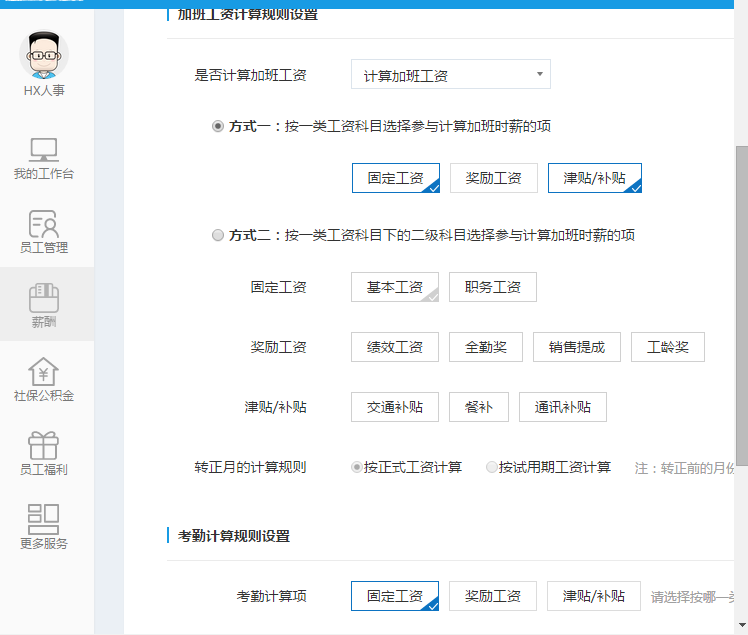
Task: Toggle 津贴/补贴 in 考勤计算项
Action: point(594,596)
